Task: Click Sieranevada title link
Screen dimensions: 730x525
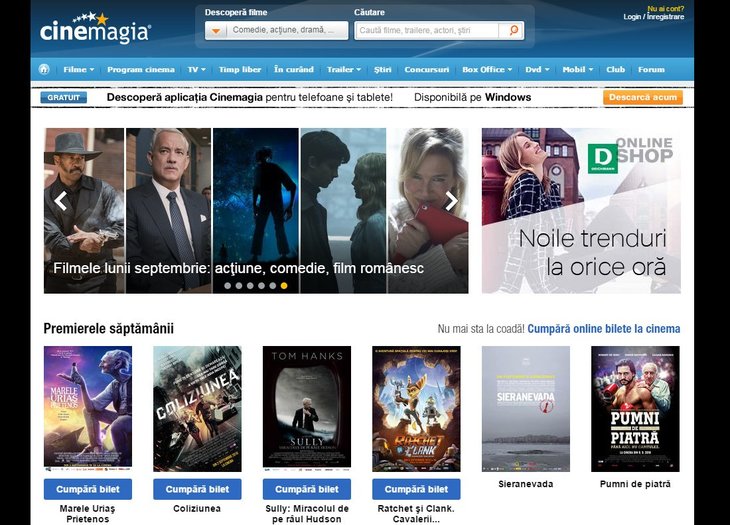Action: [526, 484]
